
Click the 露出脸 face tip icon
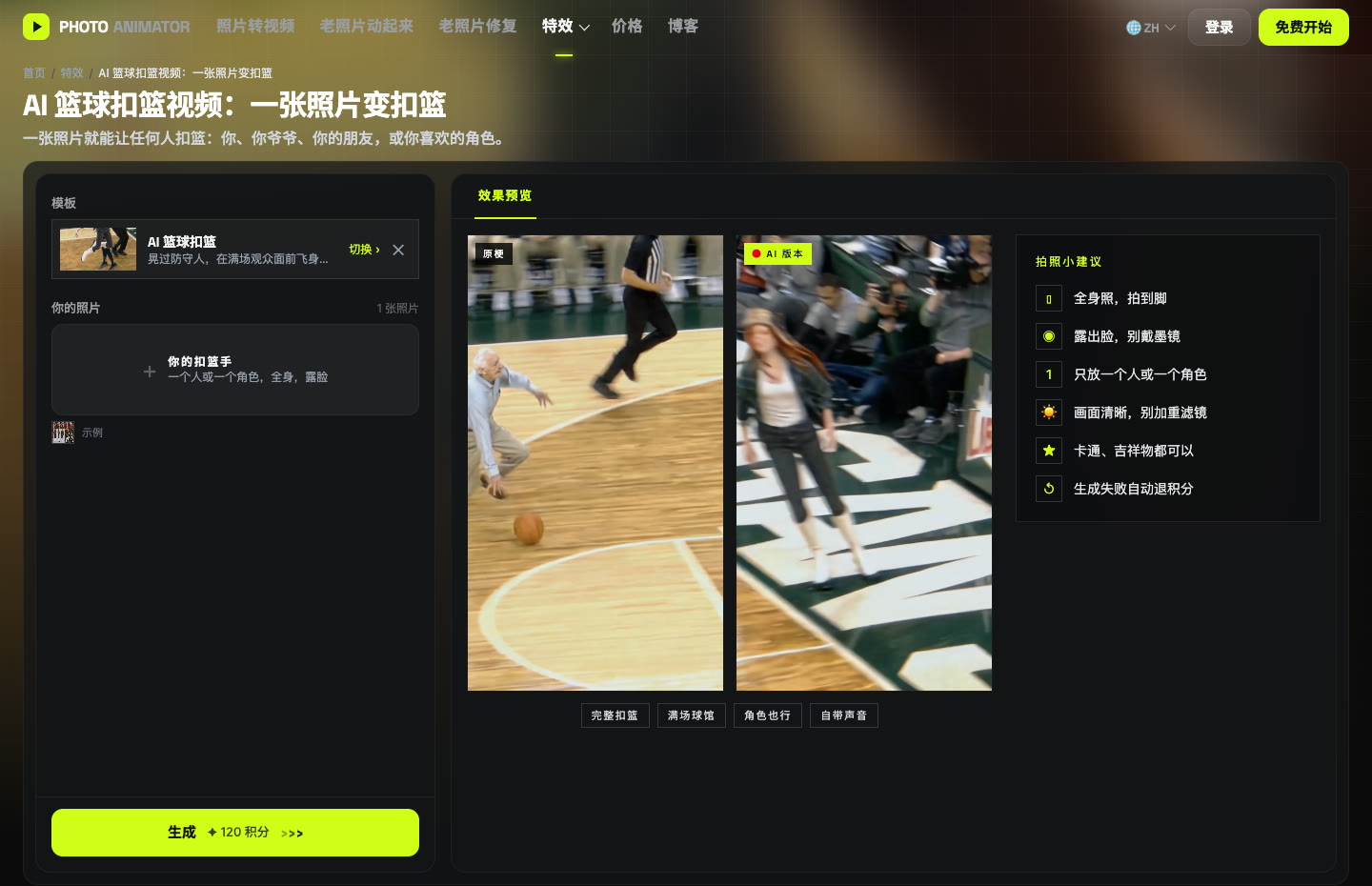coord(1049,336)
